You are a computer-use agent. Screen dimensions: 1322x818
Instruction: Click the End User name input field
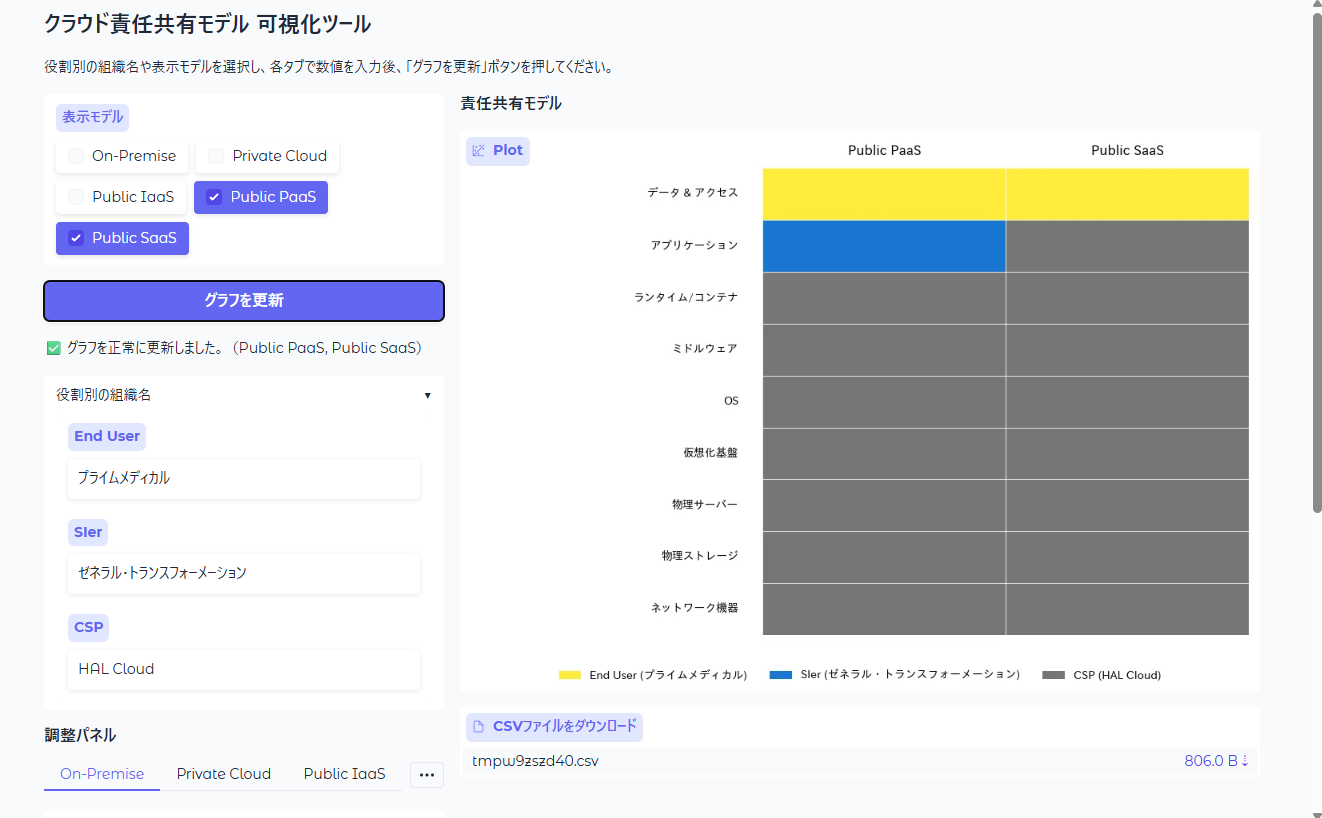(x=244, y=479)
